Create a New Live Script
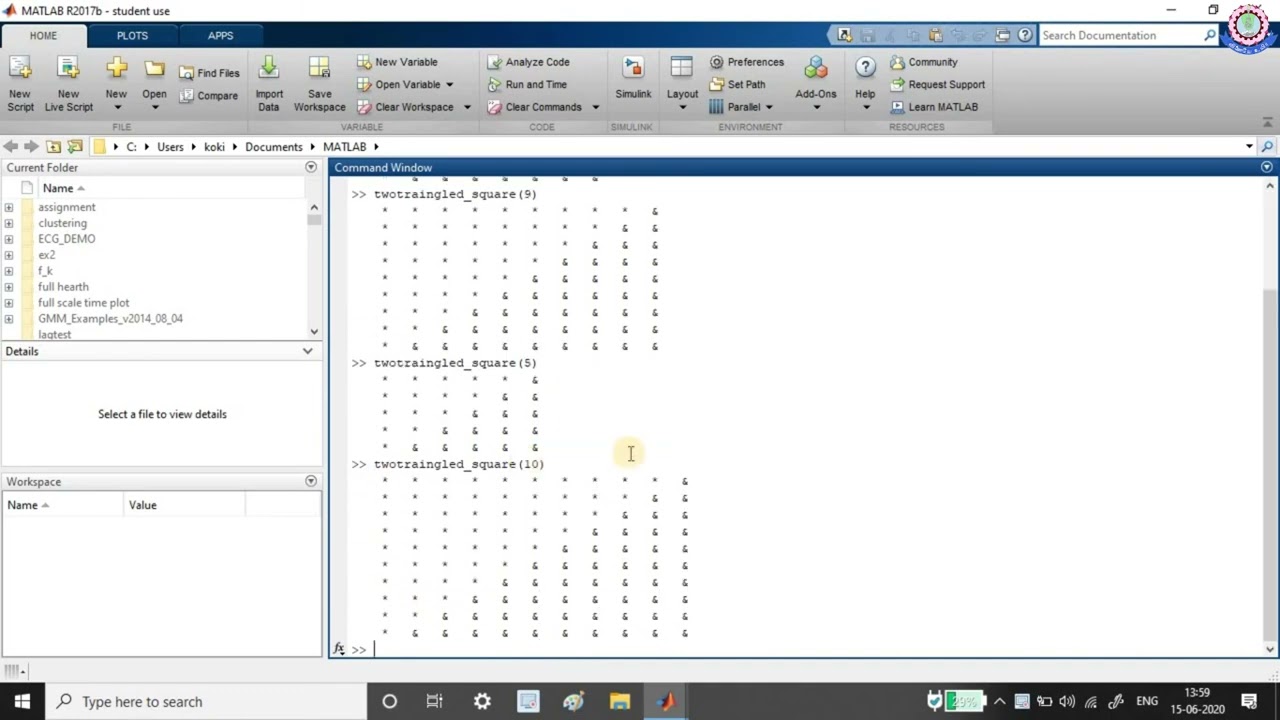1280x720 pixels. tap(68, 84)
